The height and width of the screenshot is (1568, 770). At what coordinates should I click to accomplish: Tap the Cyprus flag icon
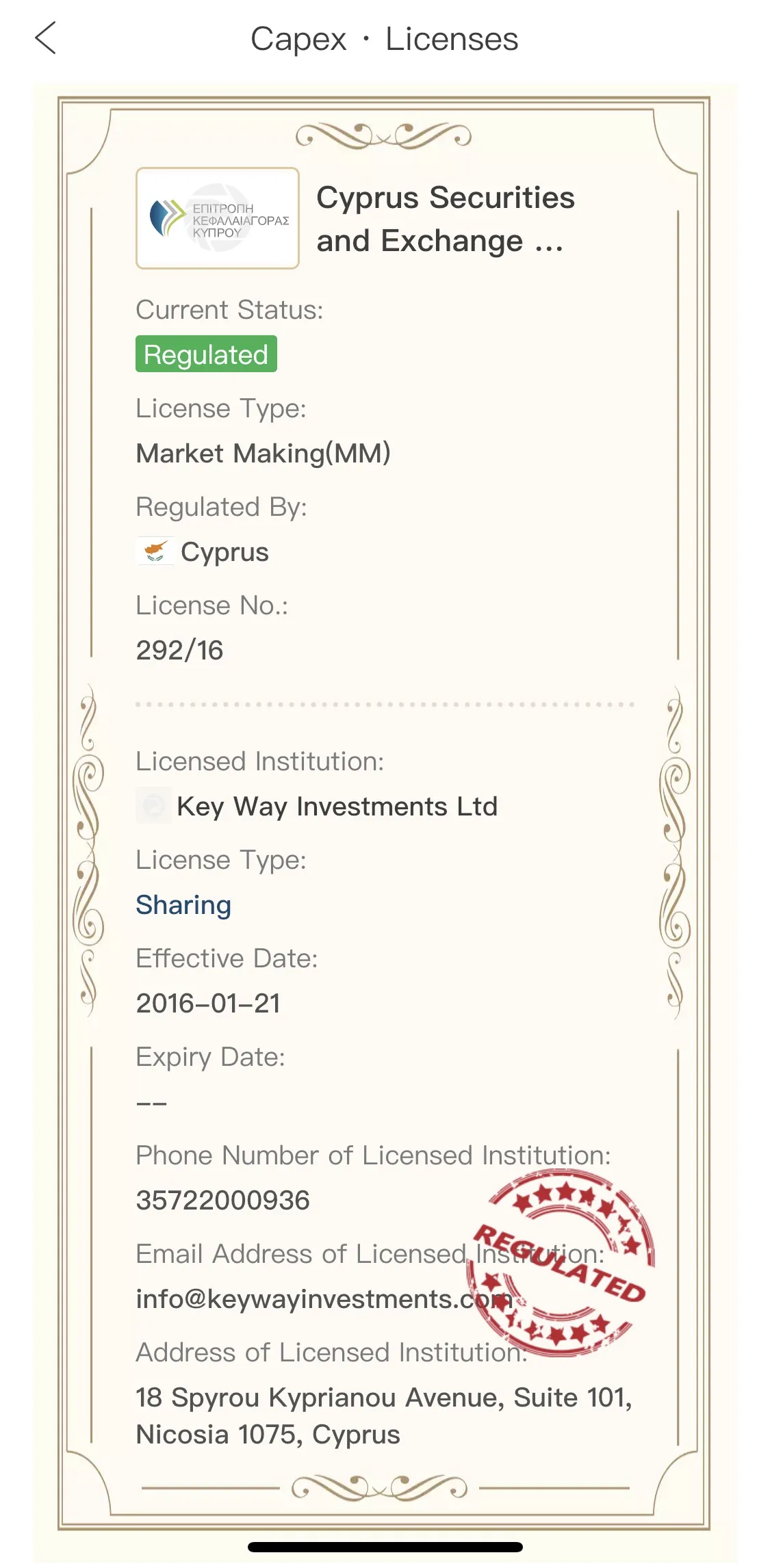coord(155,551)
